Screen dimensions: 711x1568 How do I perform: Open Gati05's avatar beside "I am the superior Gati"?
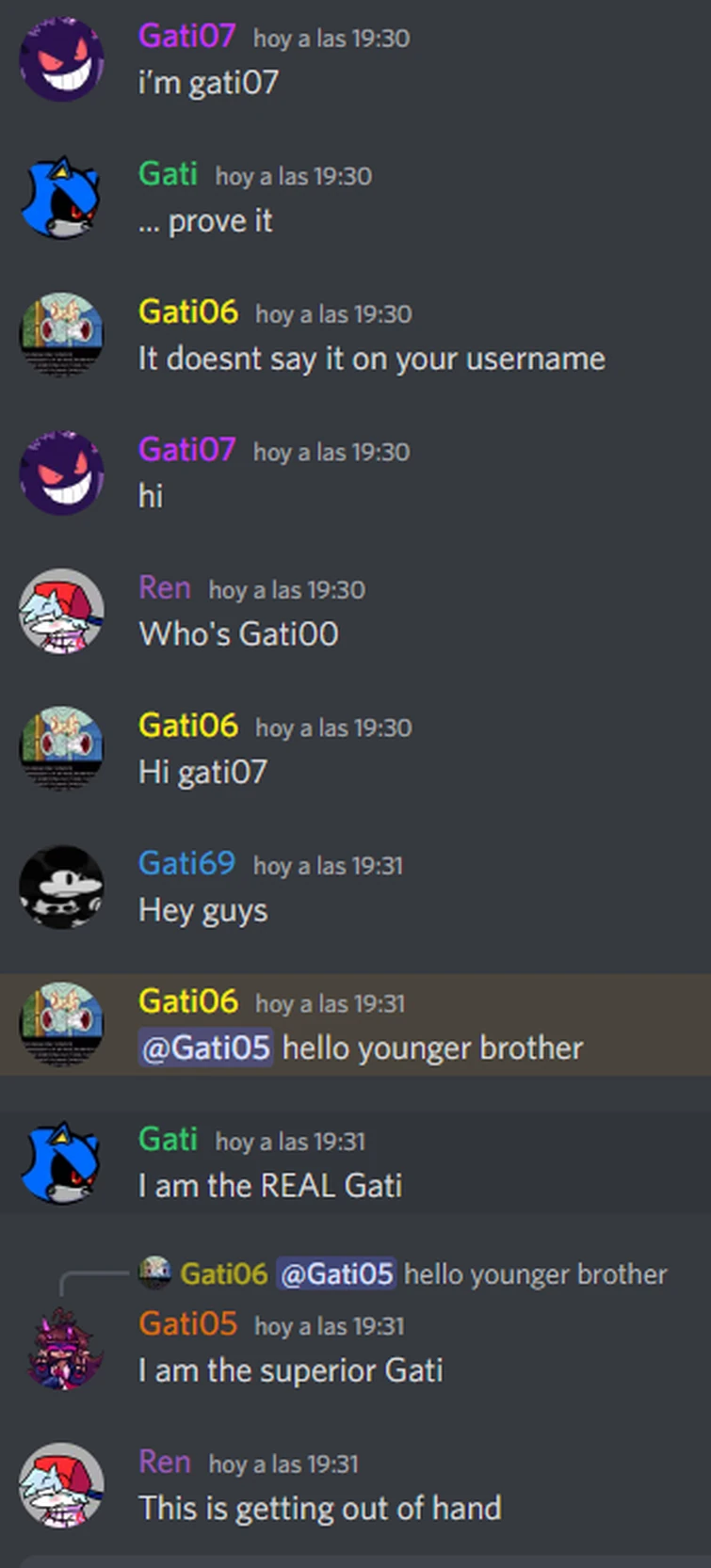(61, 1348)
